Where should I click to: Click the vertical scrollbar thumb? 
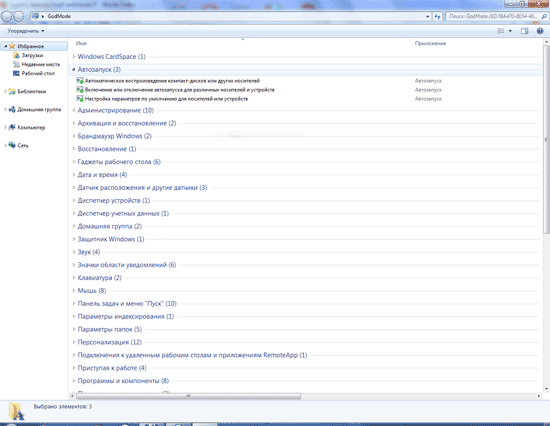click(x=546, y=139)
